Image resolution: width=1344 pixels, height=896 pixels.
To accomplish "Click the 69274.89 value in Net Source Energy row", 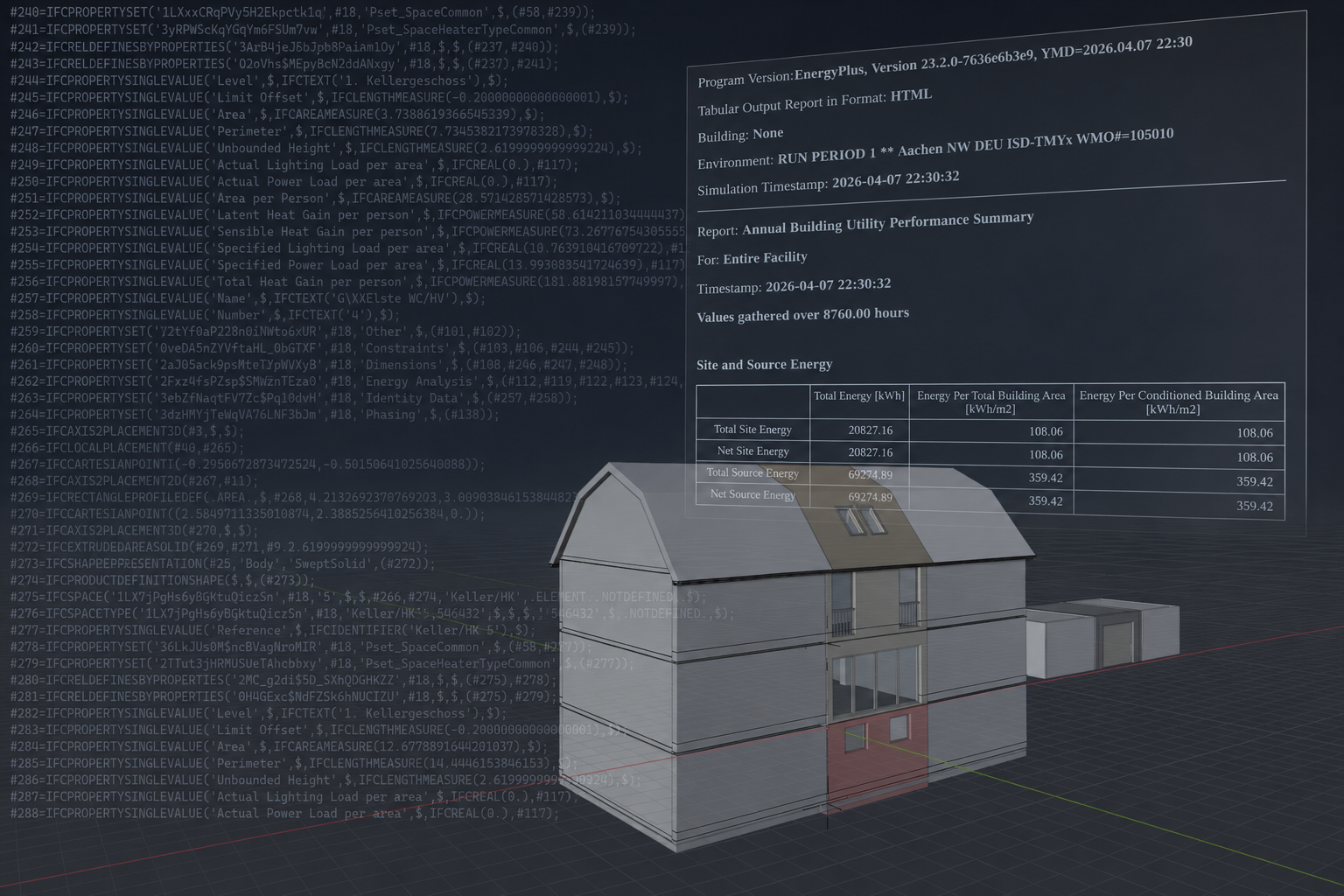I will coord(871,497).
